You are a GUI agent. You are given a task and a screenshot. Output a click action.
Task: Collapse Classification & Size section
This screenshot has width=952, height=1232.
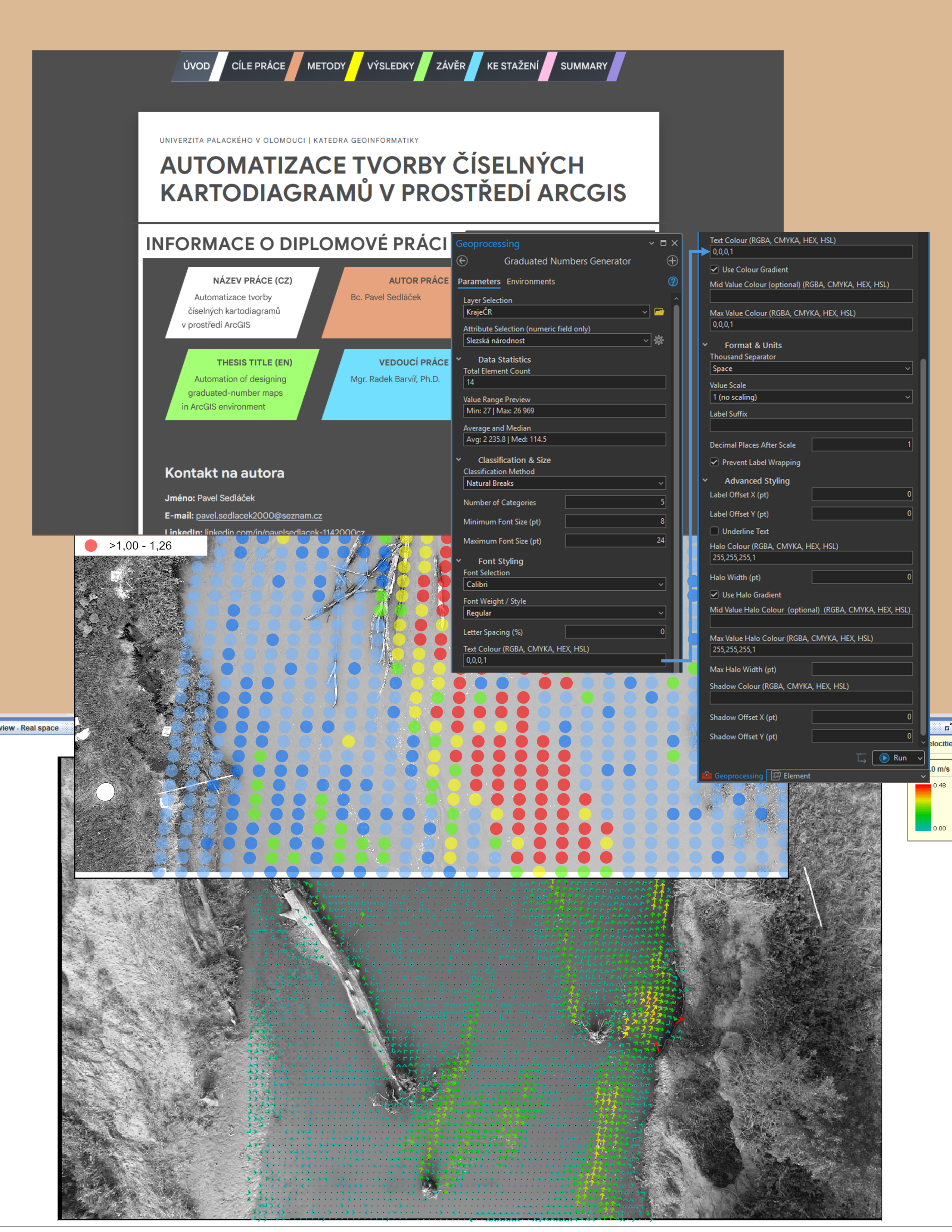459,460
